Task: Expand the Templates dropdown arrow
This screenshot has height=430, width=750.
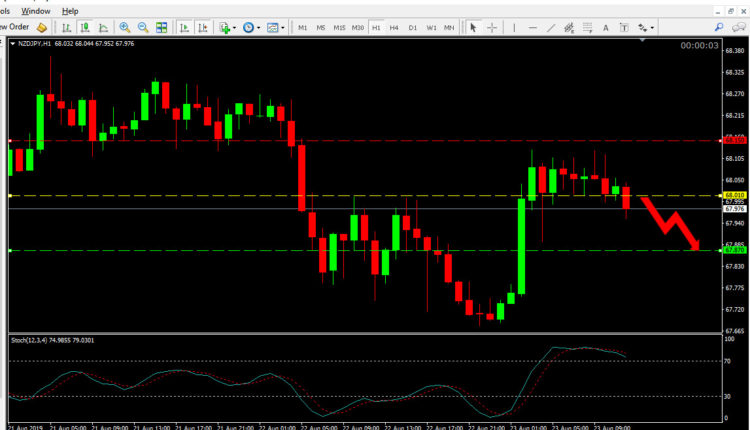Action: point(283,28)
